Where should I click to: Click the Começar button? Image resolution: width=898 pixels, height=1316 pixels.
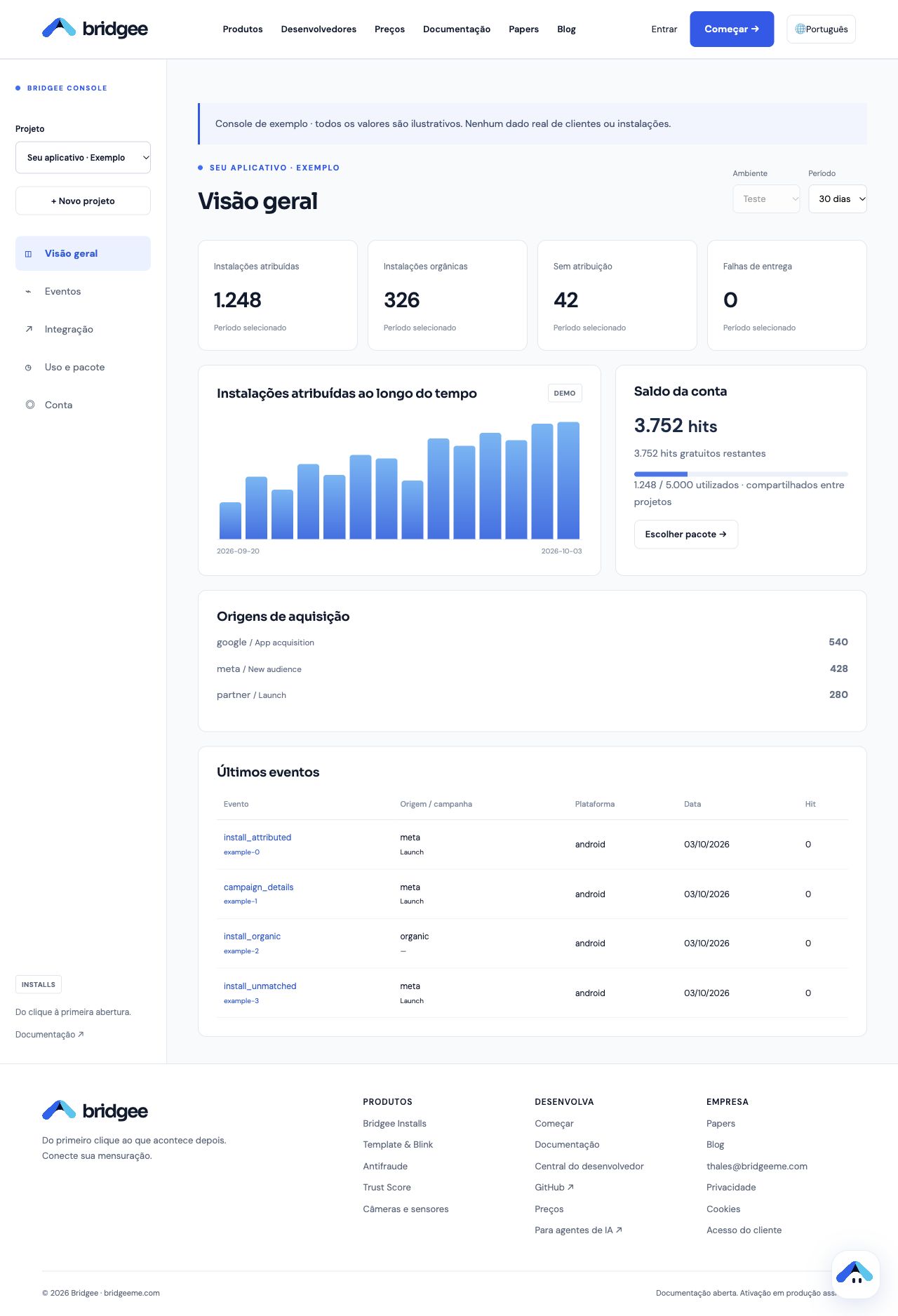[732, 29]
